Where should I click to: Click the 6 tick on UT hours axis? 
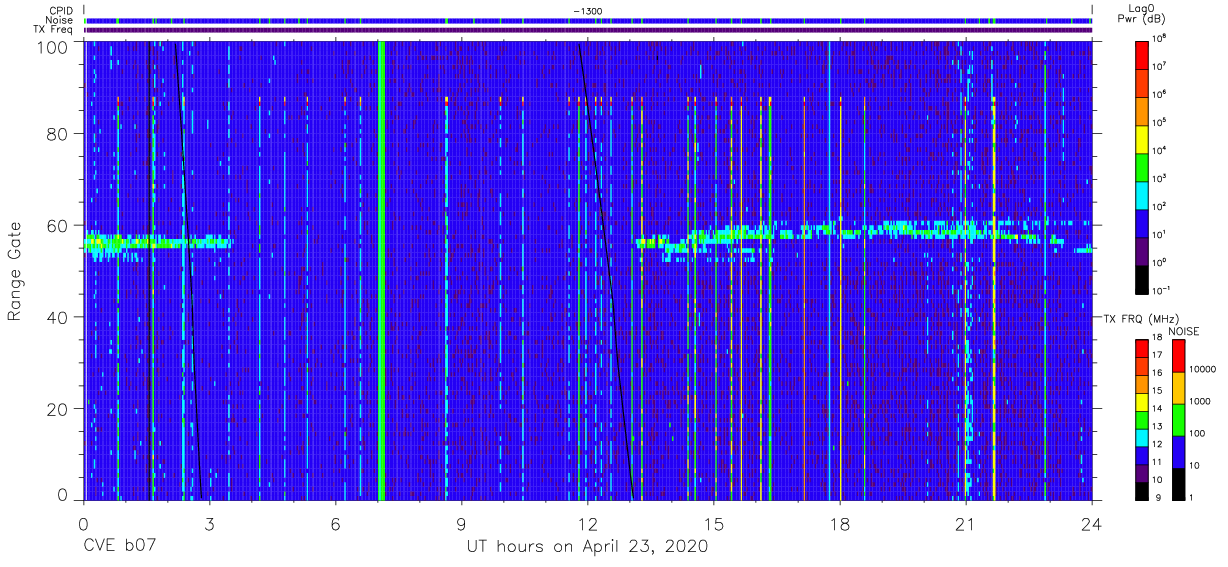335,524
